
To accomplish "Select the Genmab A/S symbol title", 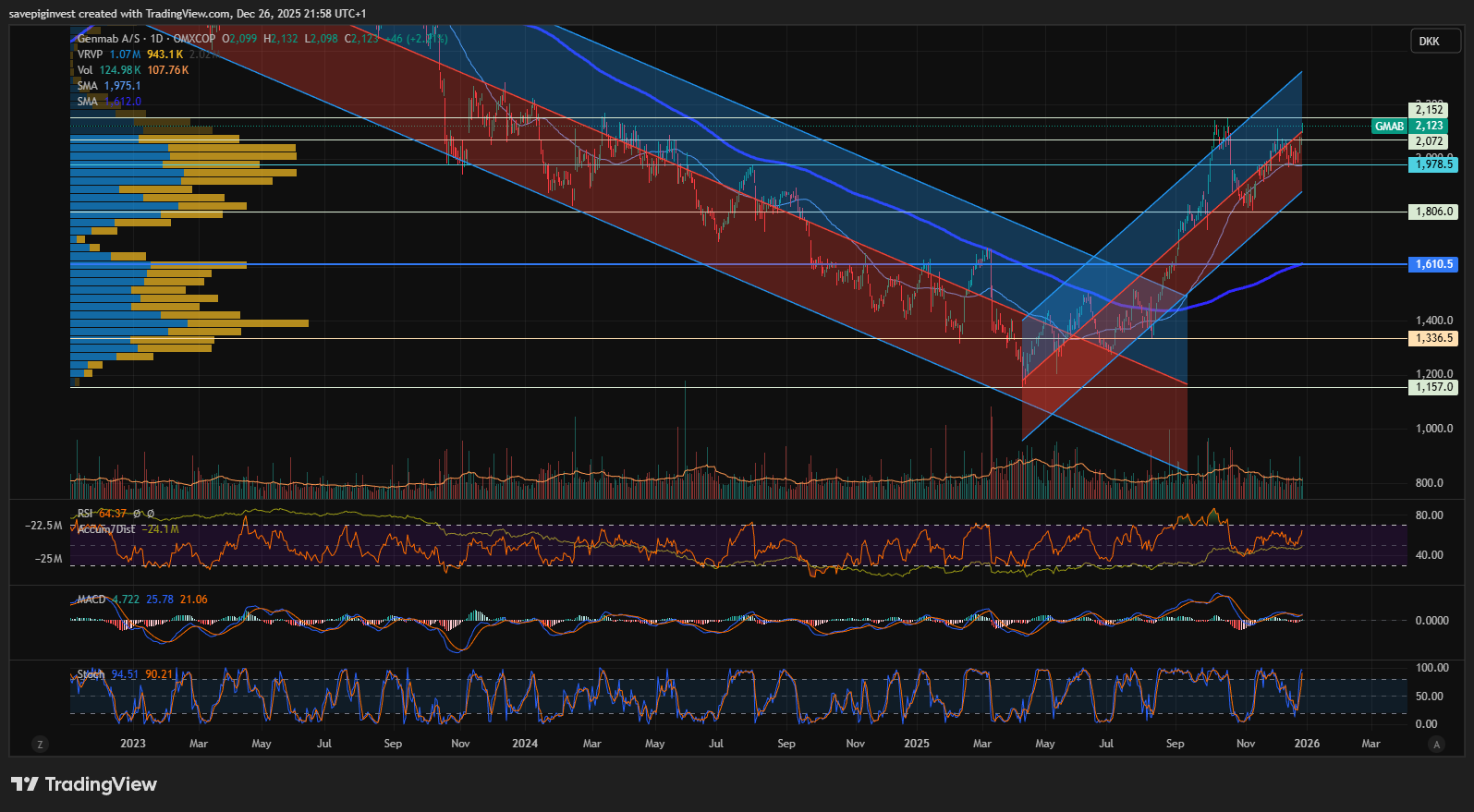I will coord(109,39).
